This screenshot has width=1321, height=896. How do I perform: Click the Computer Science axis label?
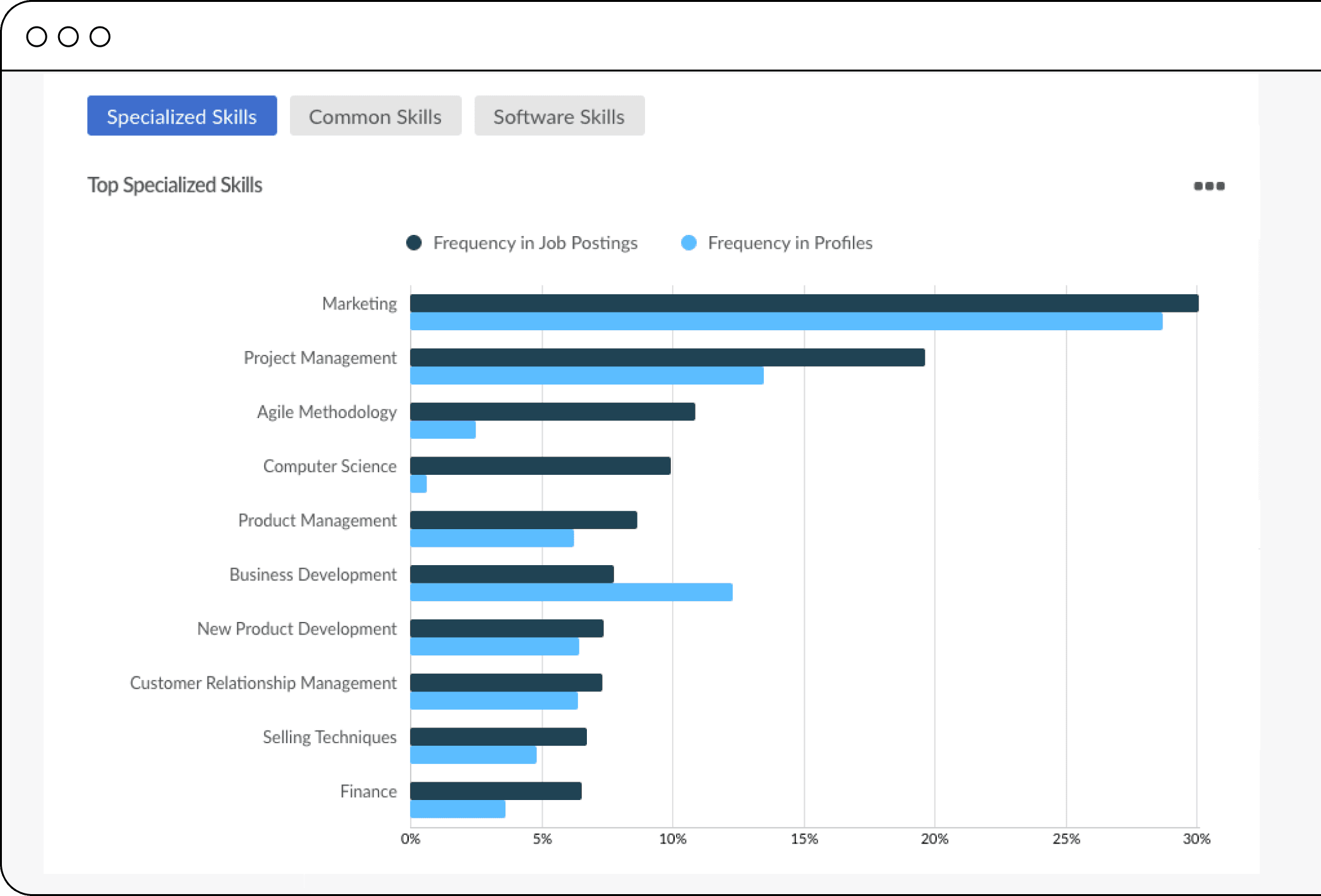click(x=330, y=466)
